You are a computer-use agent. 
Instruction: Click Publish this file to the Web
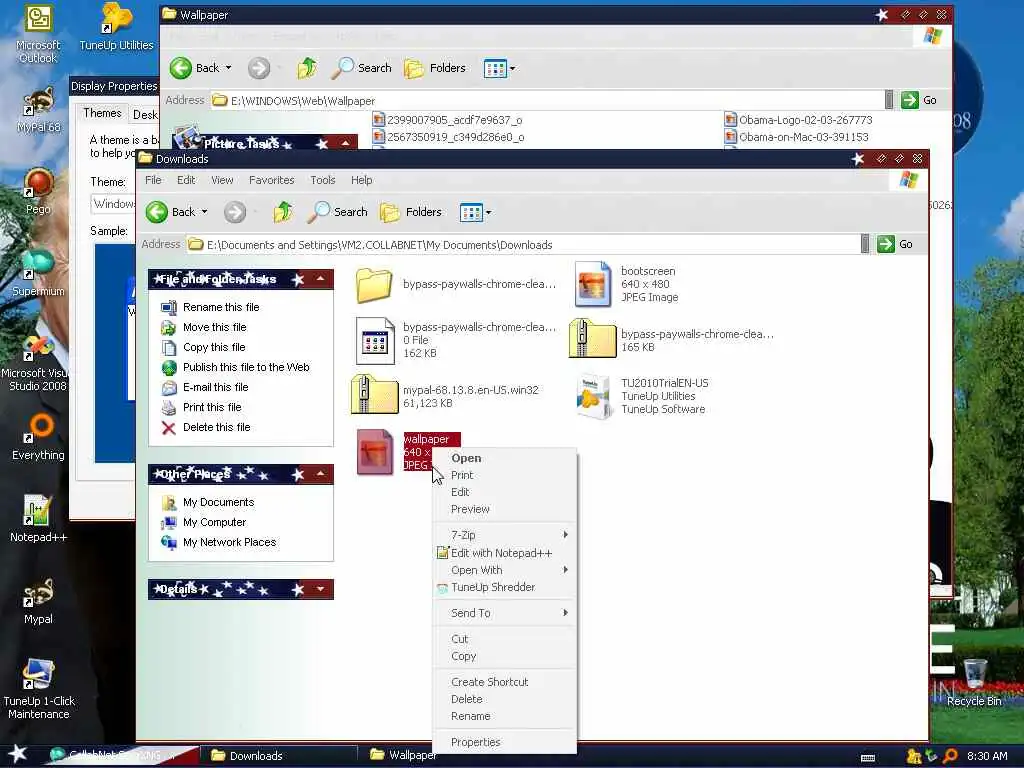[246, 367]
